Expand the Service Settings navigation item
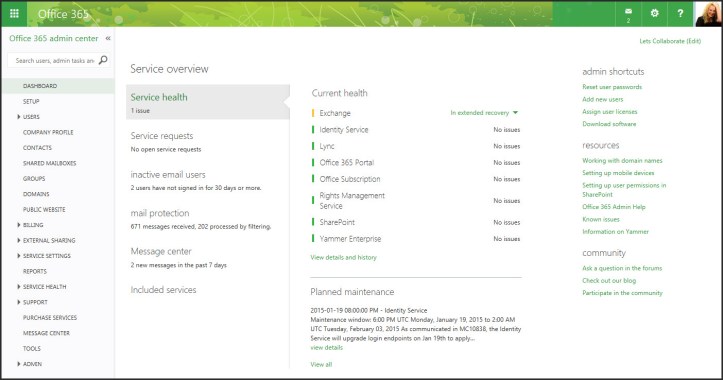 point(18,255)
